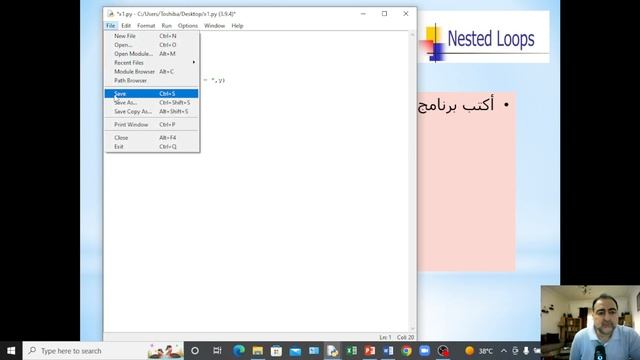Screen dimensions: 640x360
Task: Click the Nested Loops slide title
Action: coord(491,39)
